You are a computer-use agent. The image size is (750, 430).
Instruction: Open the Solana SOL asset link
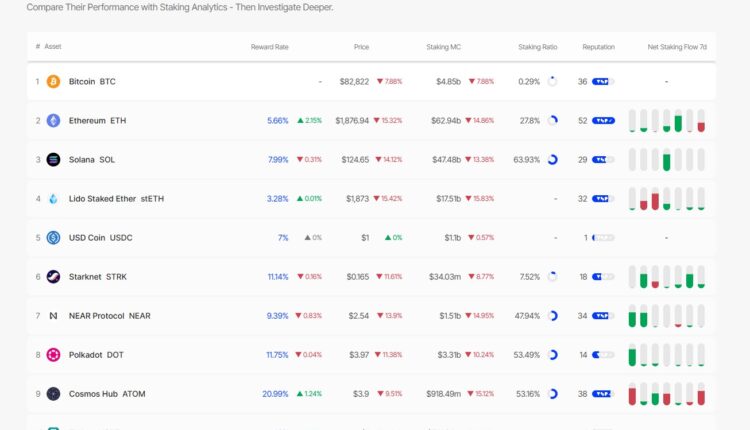click(92, 159)
